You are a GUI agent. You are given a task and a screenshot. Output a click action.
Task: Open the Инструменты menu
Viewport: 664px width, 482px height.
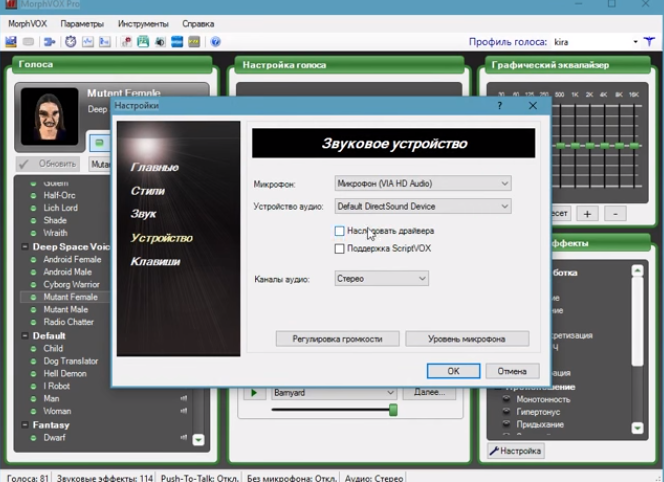pyautogui.click(x=143, y=24)
